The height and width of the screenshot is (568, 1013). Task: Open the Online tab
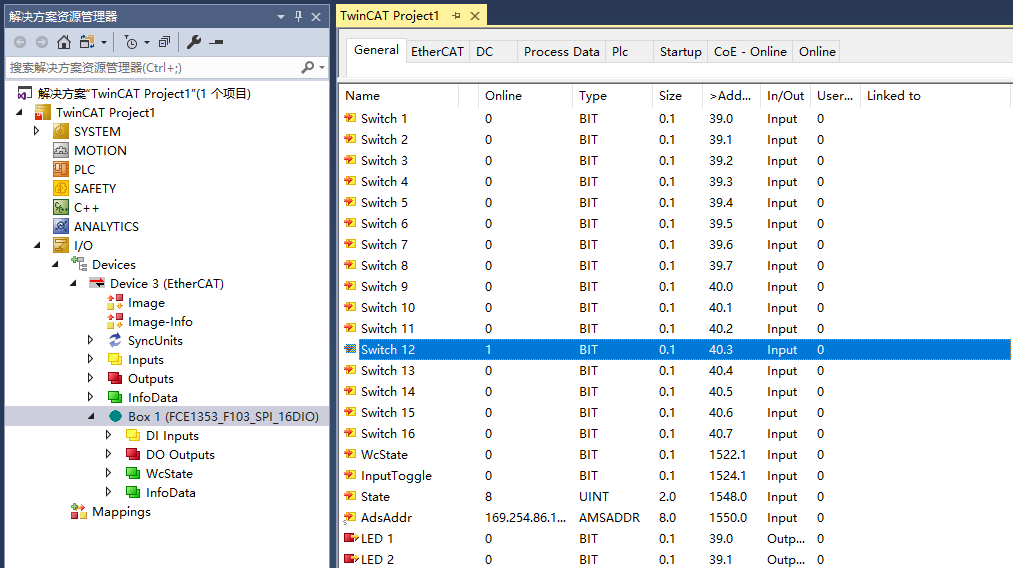(817, 52)
